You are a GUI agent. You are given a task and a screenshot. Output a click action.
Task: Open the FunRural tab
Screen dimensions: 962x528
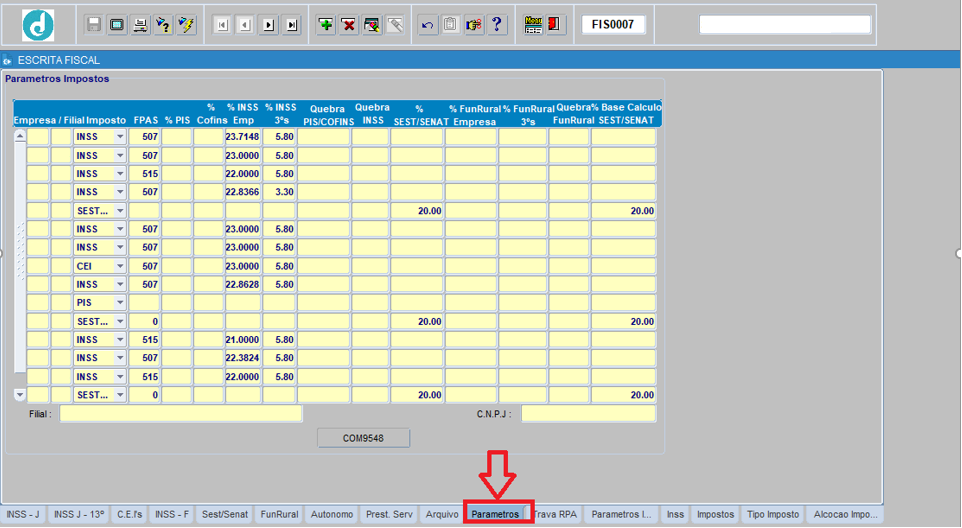tap(279, 515)
